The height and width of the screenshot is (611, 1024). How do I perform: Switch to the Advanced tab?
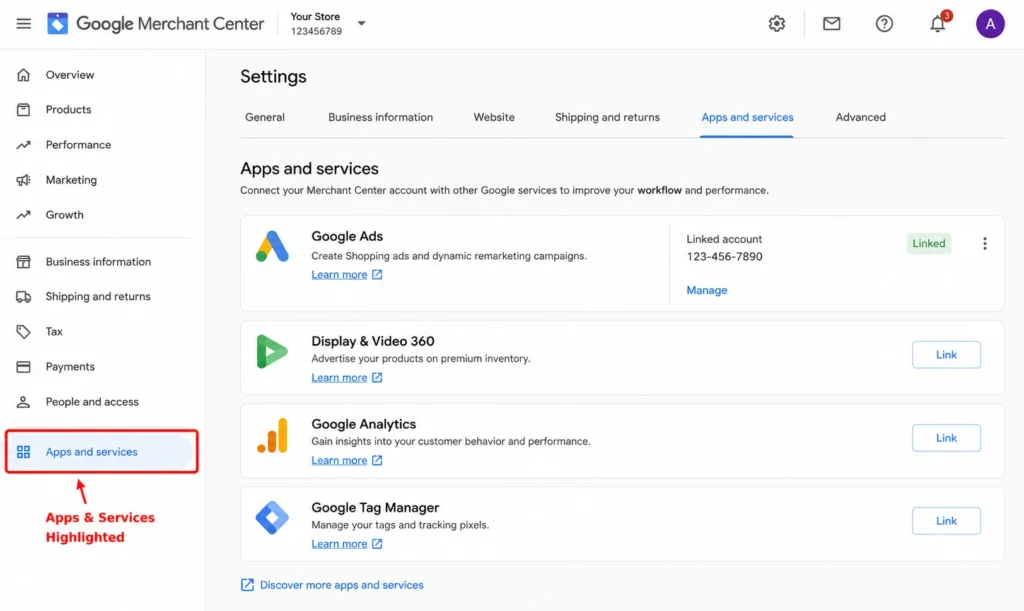click(x=860, y=118)
